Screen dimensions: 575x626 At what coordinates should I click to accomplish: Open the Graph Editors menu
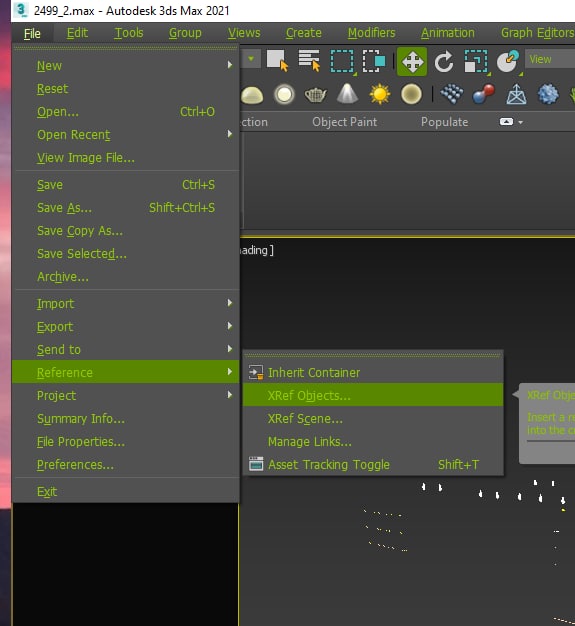537,33
